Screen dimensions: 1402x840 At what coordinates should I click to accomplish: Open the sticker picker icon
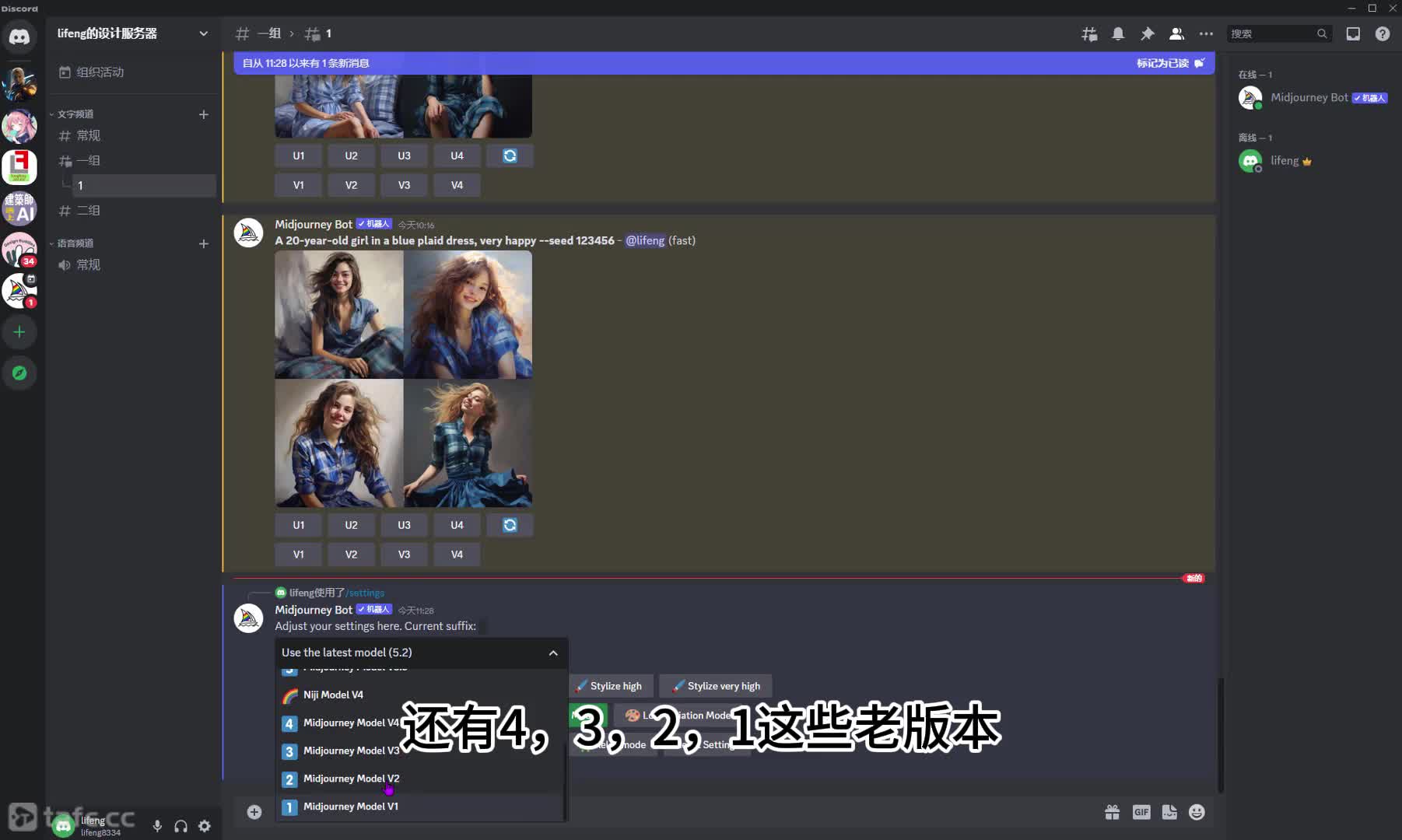[x=1169, y=812]
